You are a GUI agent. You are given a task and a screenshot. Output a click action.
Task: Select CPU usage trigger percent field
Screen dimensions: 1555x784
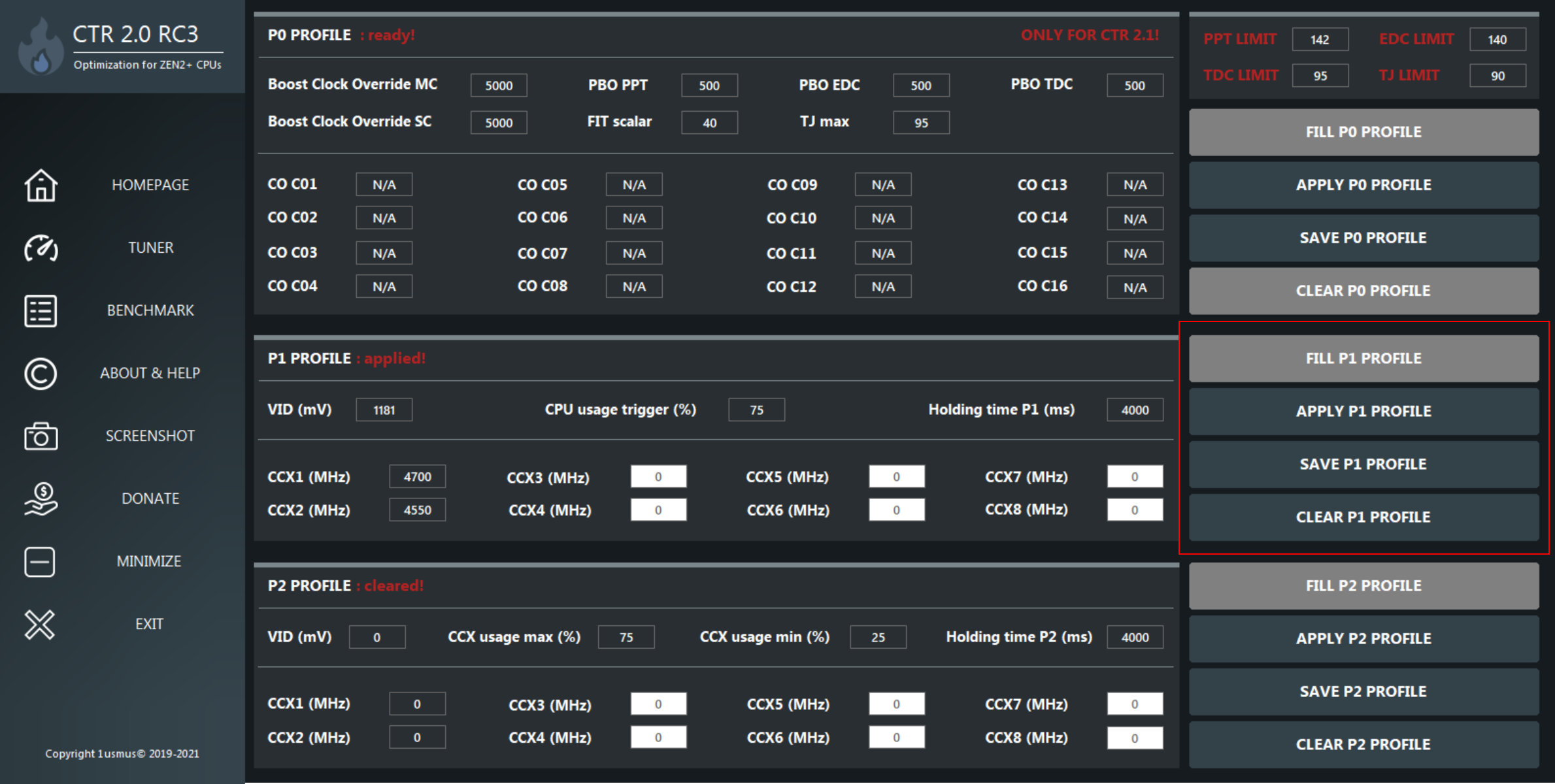756,410
